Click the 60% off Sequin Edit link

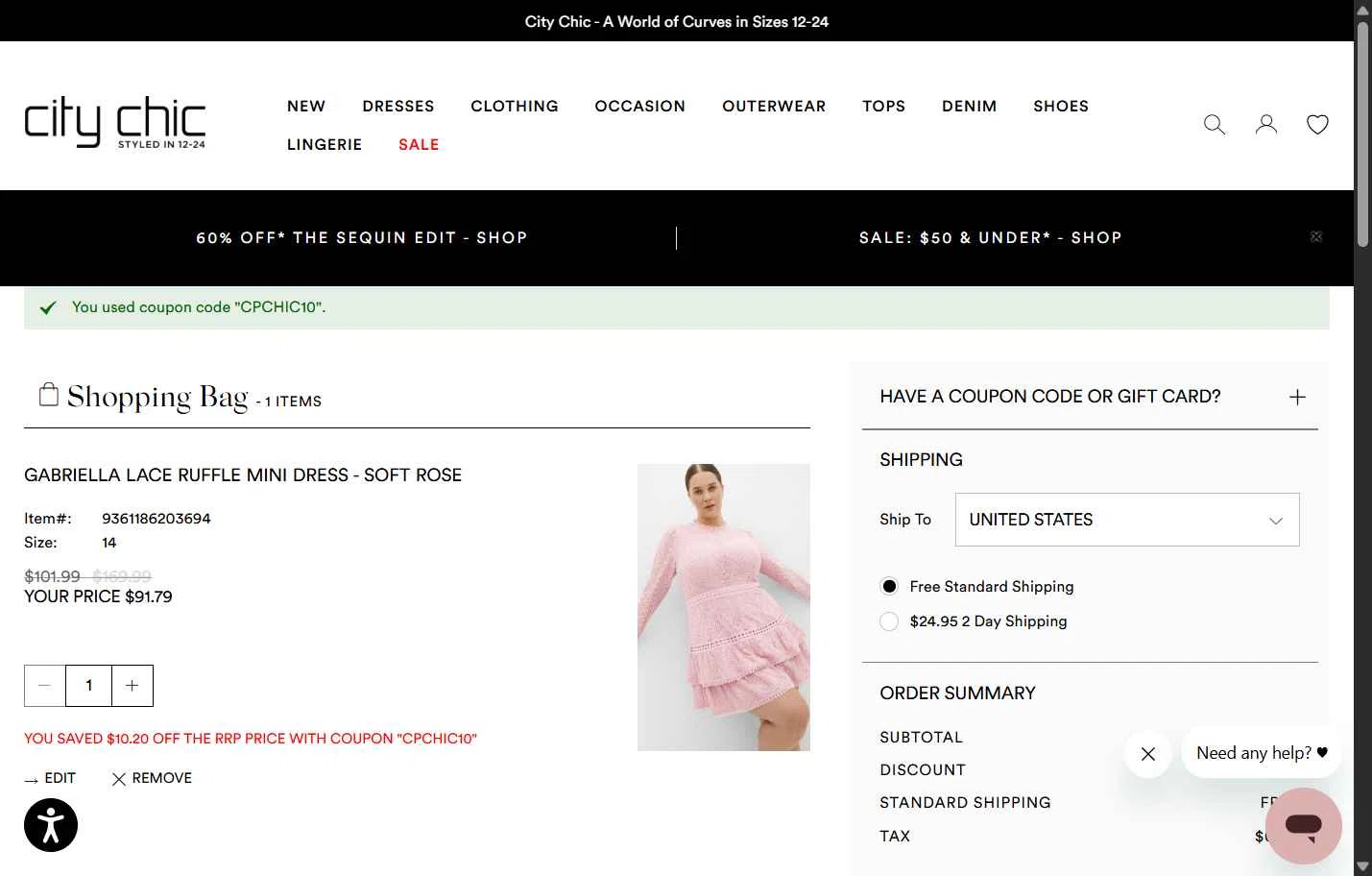(x=362, y=238)
